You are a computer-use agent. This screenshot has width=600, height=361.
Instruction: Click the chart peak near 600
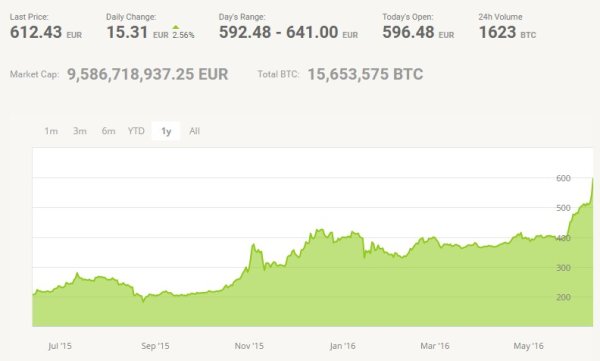(592, 179)
